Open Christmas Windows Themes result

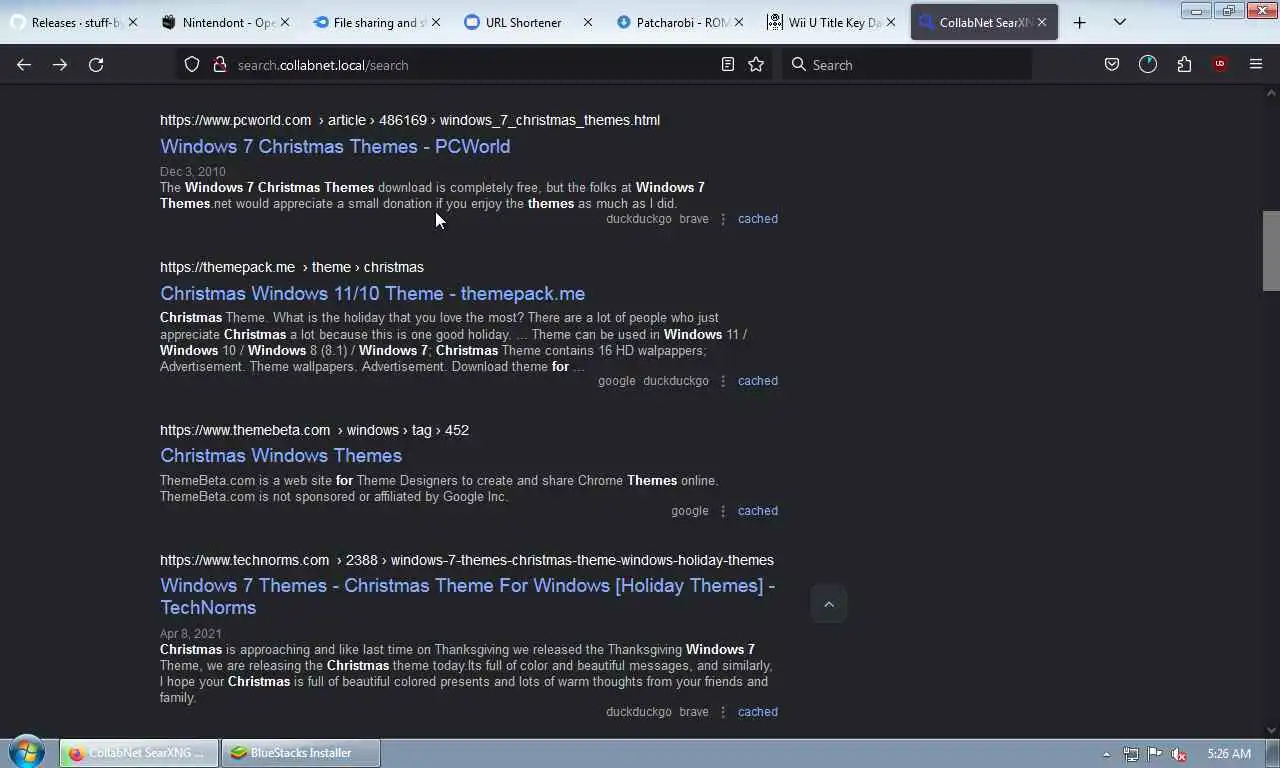pos(281,455)
